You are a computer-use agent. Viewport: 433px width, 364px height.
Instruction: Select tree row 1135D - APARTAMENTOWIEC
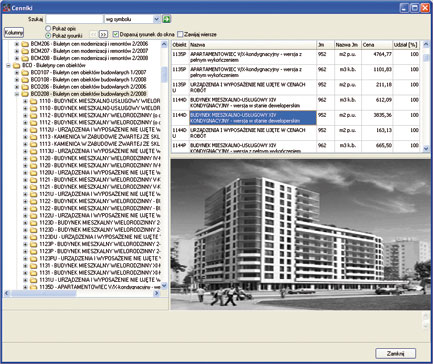point(100,287)
